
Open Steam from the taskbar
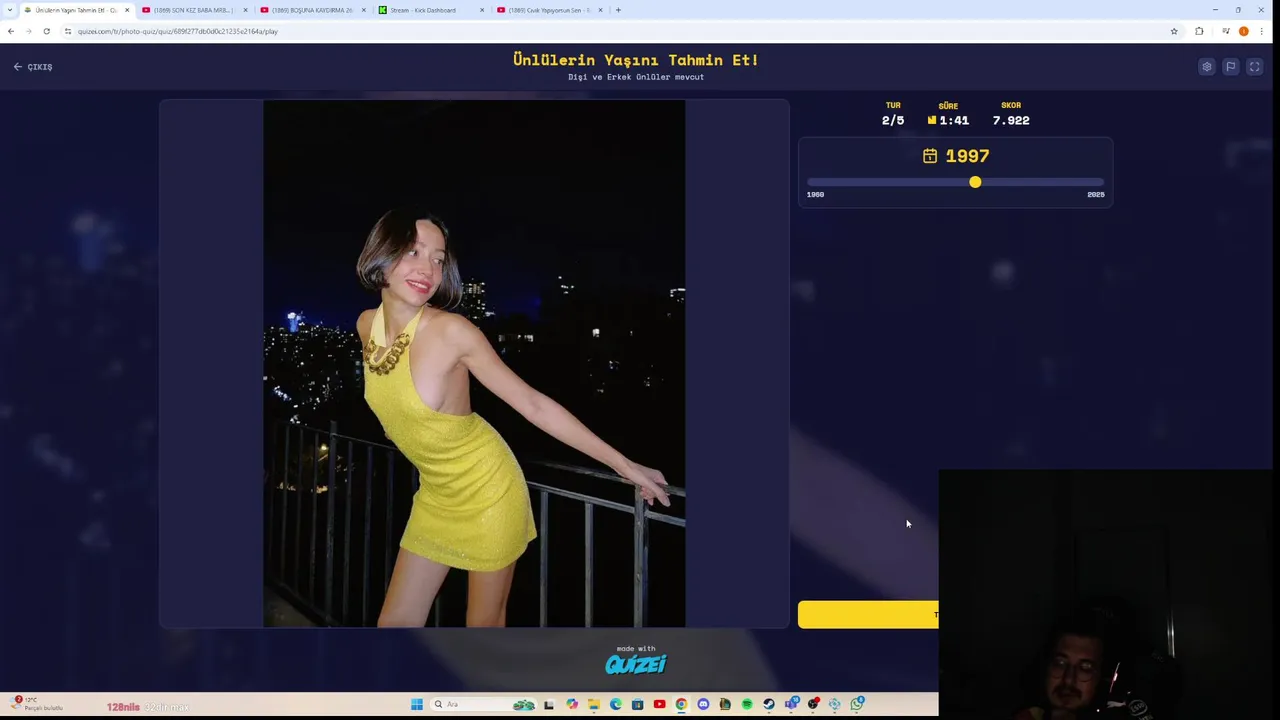point(769,704)
